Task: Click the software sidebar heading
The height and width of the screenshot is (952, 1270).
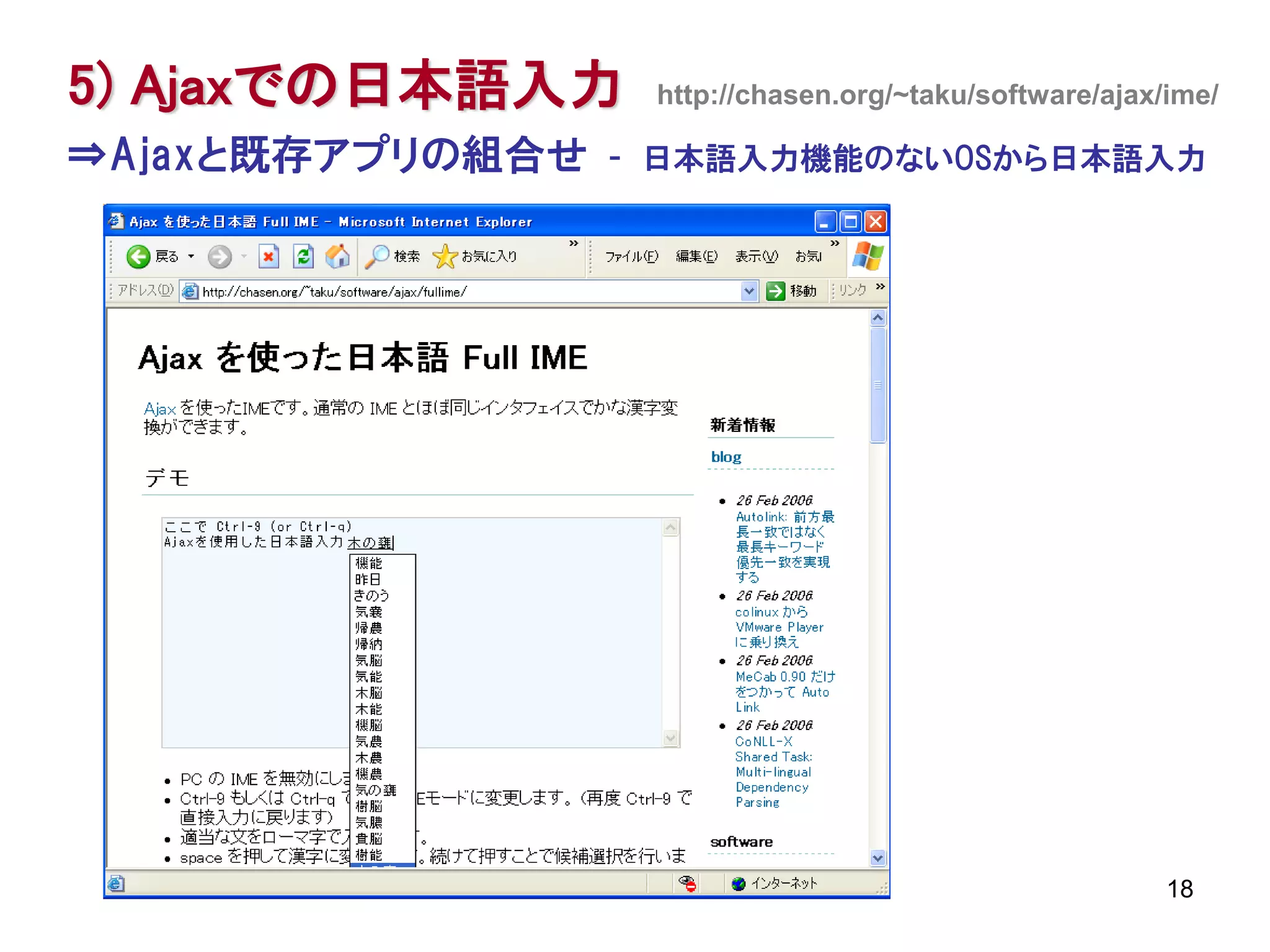Action: tap(742, 842)
